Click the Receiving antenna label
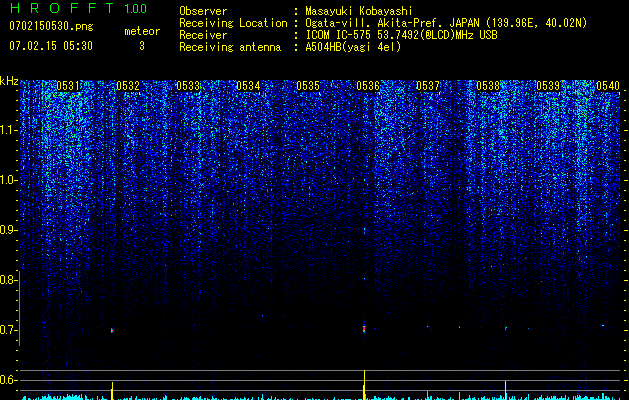The image size is (629, 400). point(230,47)
